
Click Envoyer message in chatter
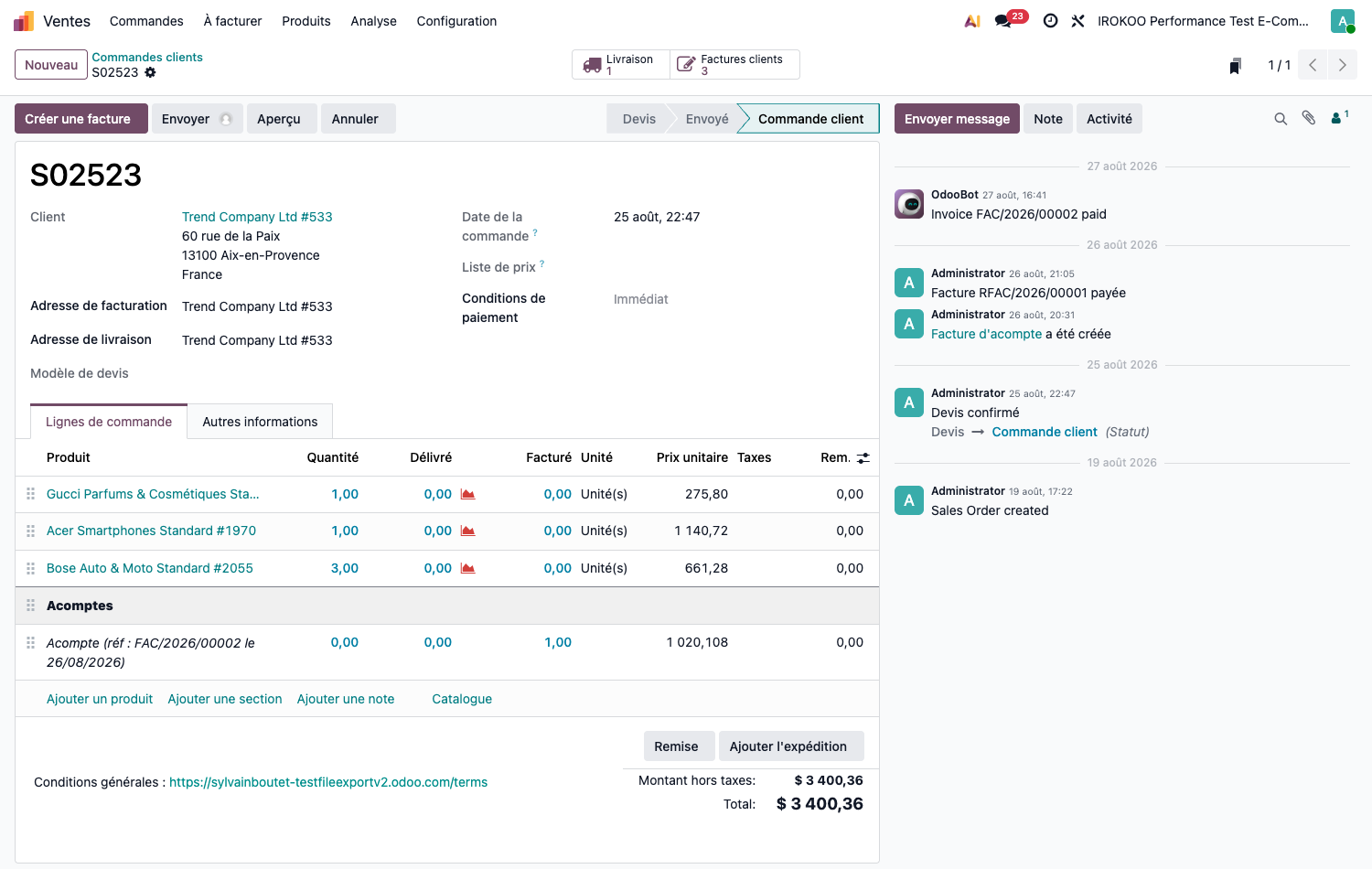pos(957,119)
